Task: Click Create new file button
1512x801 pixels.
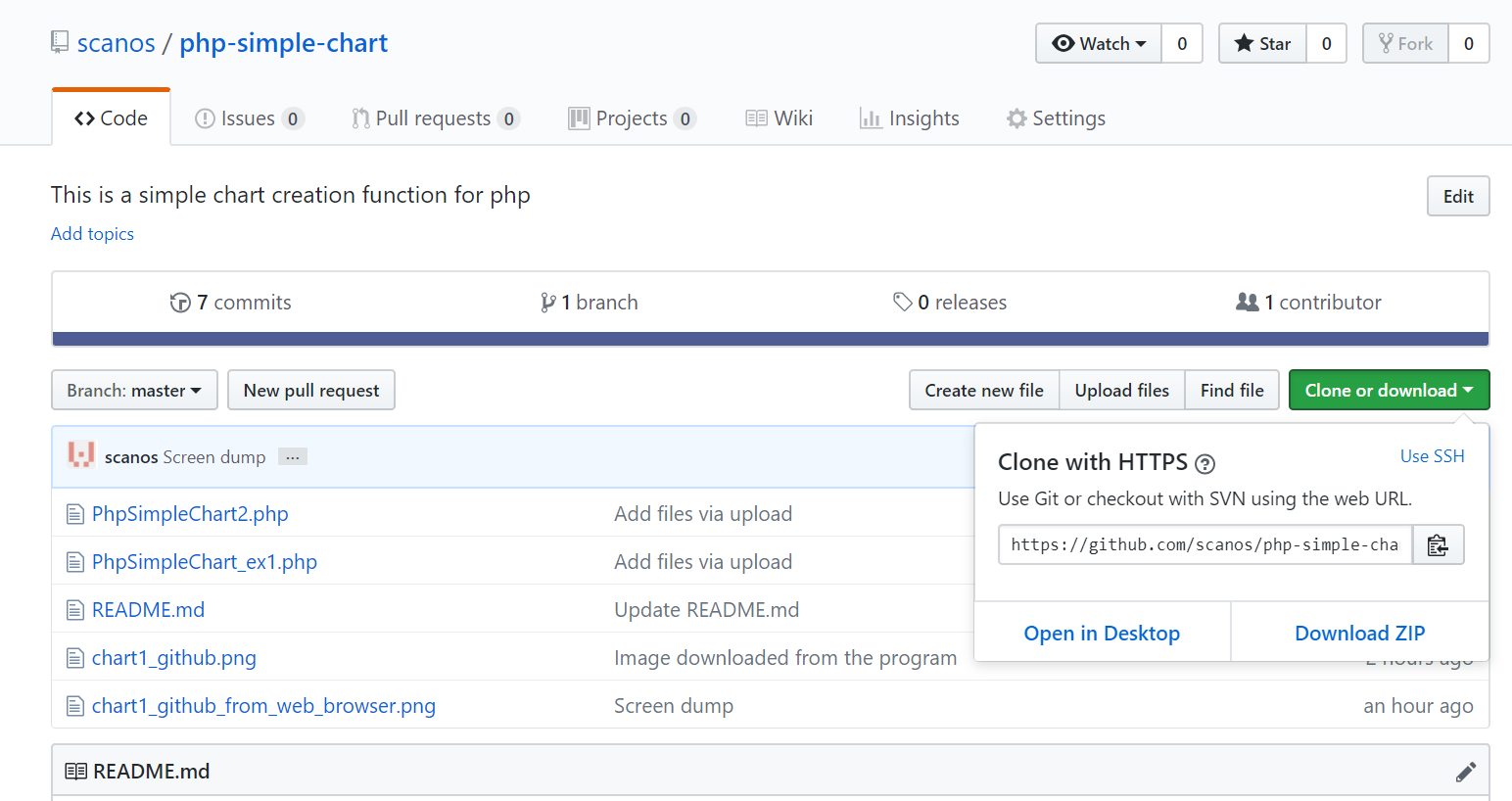Action: (x=984, y=390)
